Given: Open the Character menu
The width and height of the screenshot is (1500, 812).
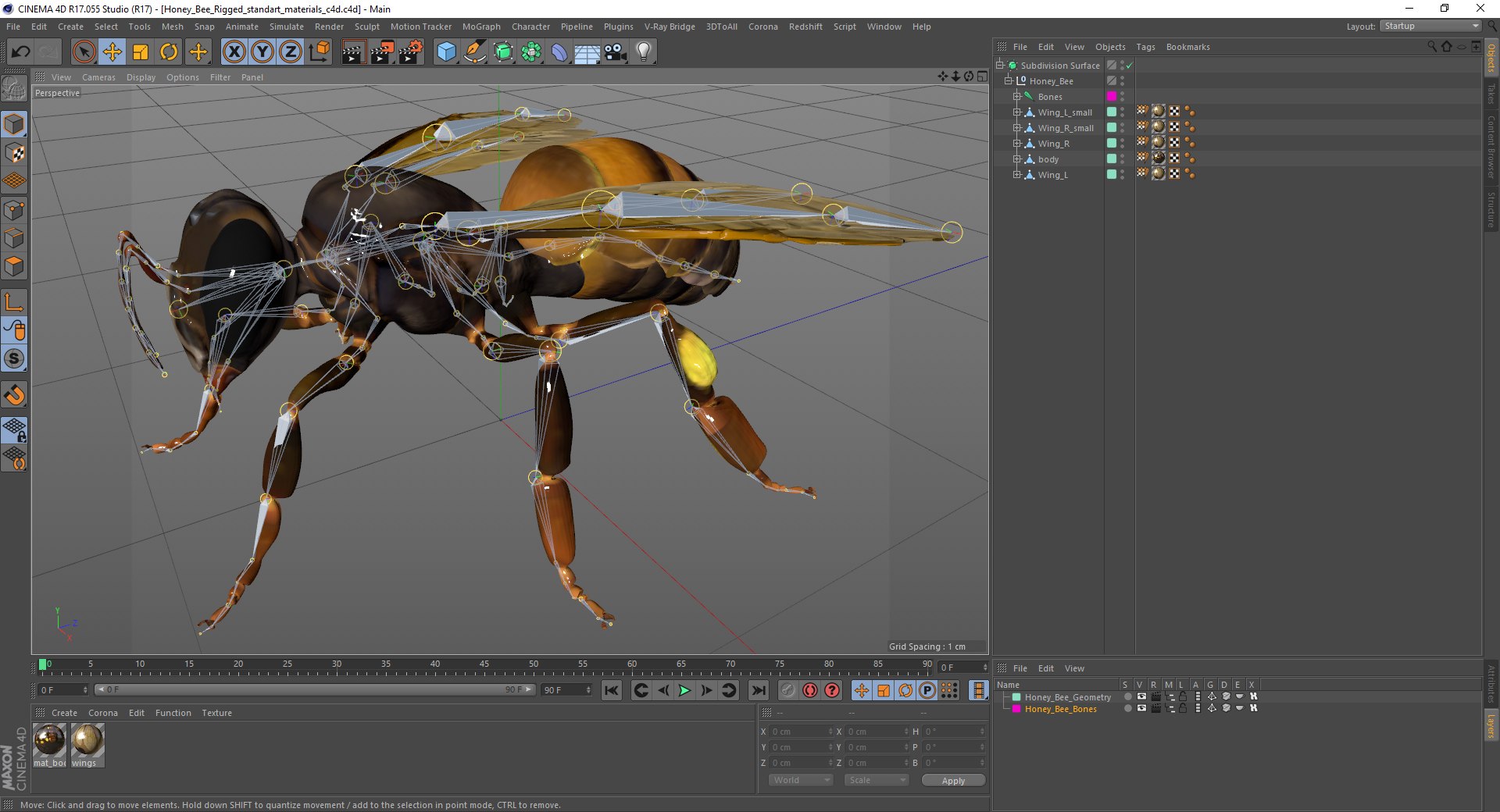Looking at the screenshot, I should click(530, 27).
